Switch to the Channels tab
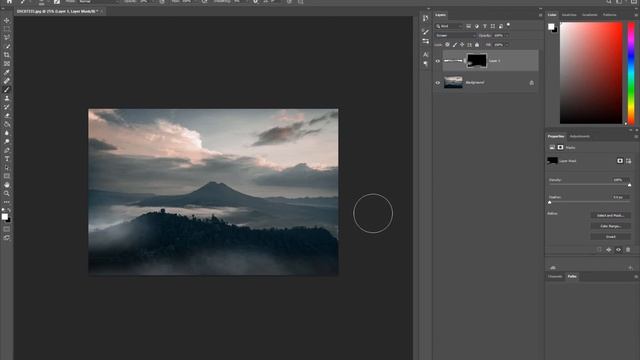The width and height of the screenshot is (640, 360). (x=555, y=277)
